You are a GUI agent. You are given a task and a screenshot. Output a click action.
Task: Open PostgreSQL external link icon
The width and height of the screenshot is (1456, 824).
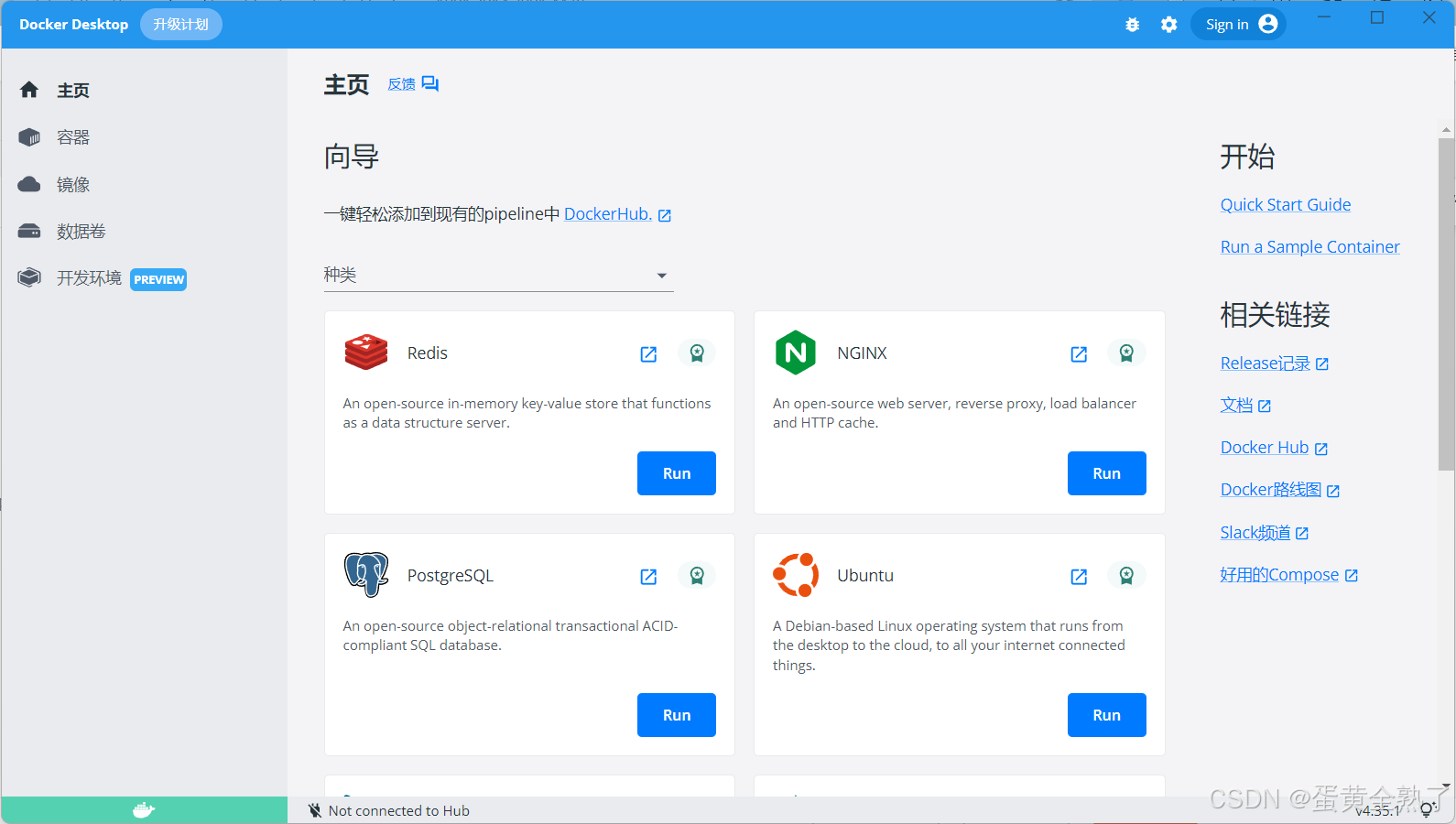648,577
